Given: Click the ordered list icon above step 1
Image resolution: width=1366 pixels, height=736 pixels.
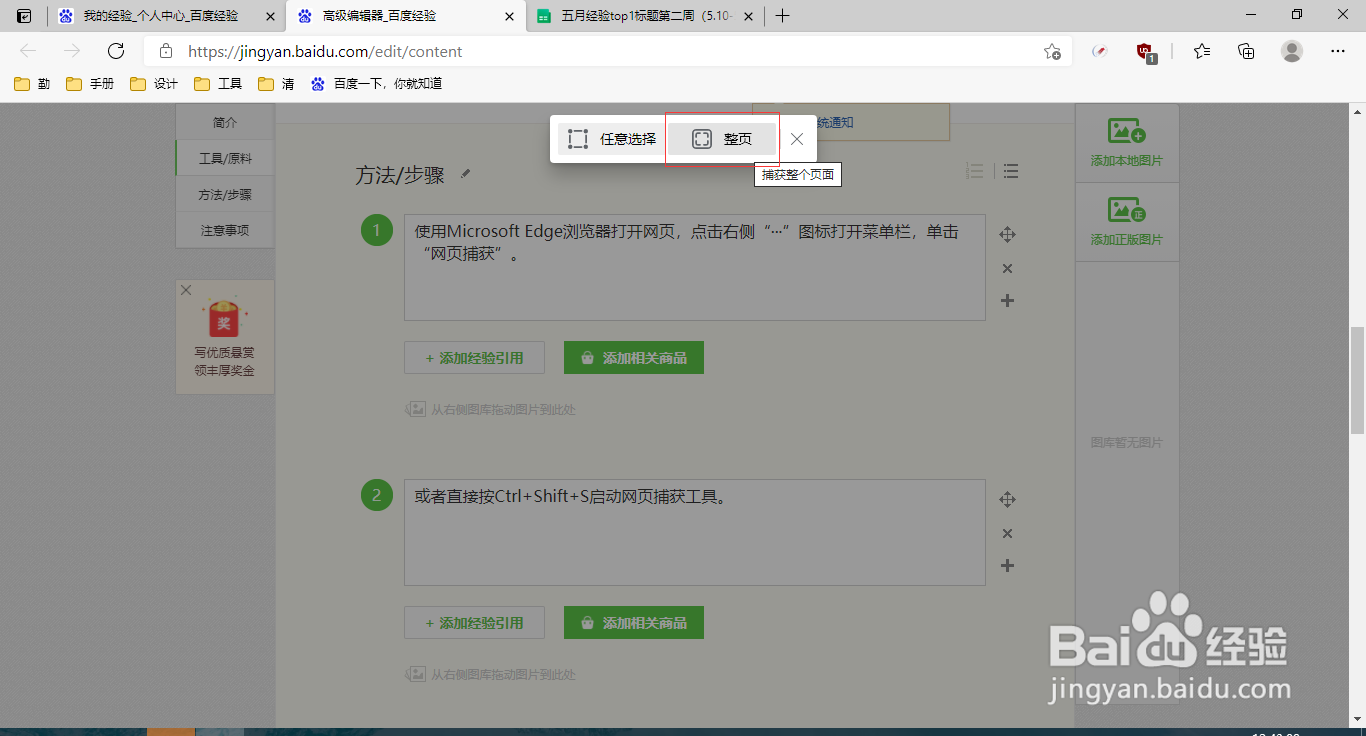Looking at the screenshot, I should (x=975, y=171).
